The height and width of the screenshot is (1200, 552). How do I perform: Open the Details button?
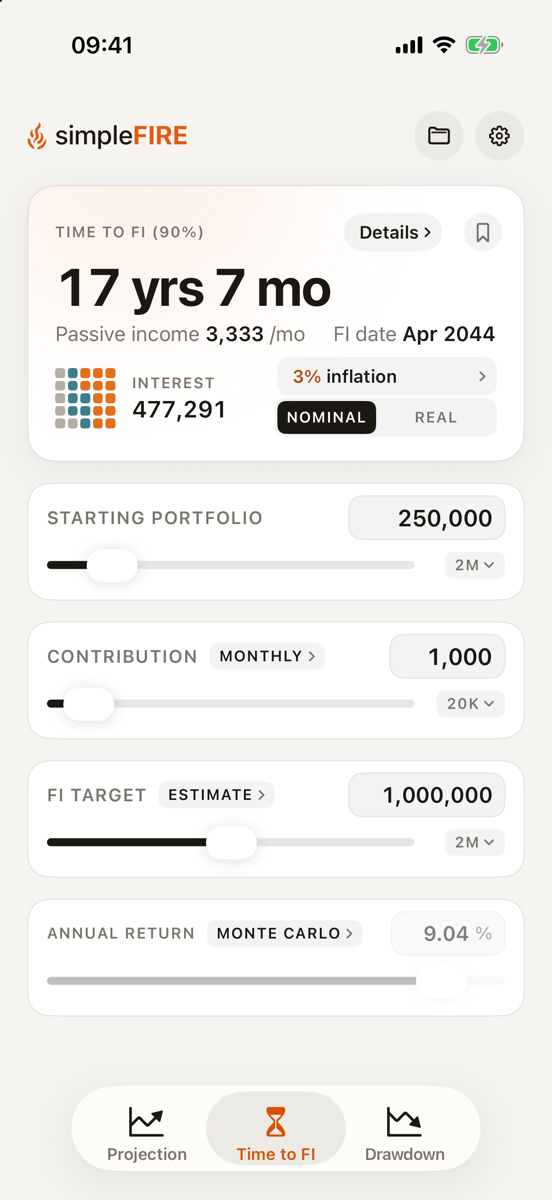pos(395,232)
